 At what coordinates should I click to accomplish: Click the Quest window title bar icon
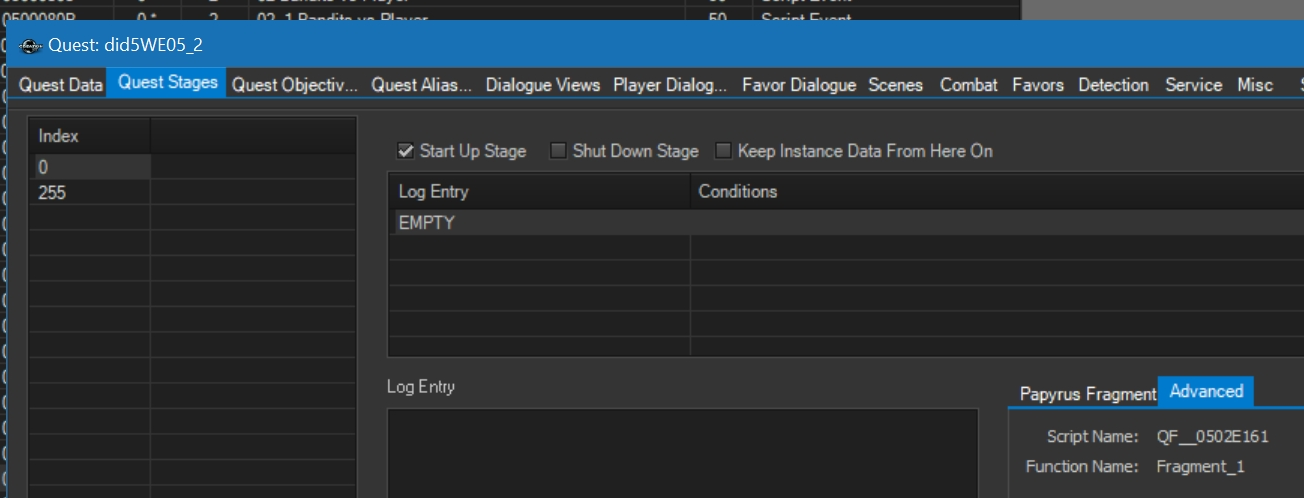point(31,46)
